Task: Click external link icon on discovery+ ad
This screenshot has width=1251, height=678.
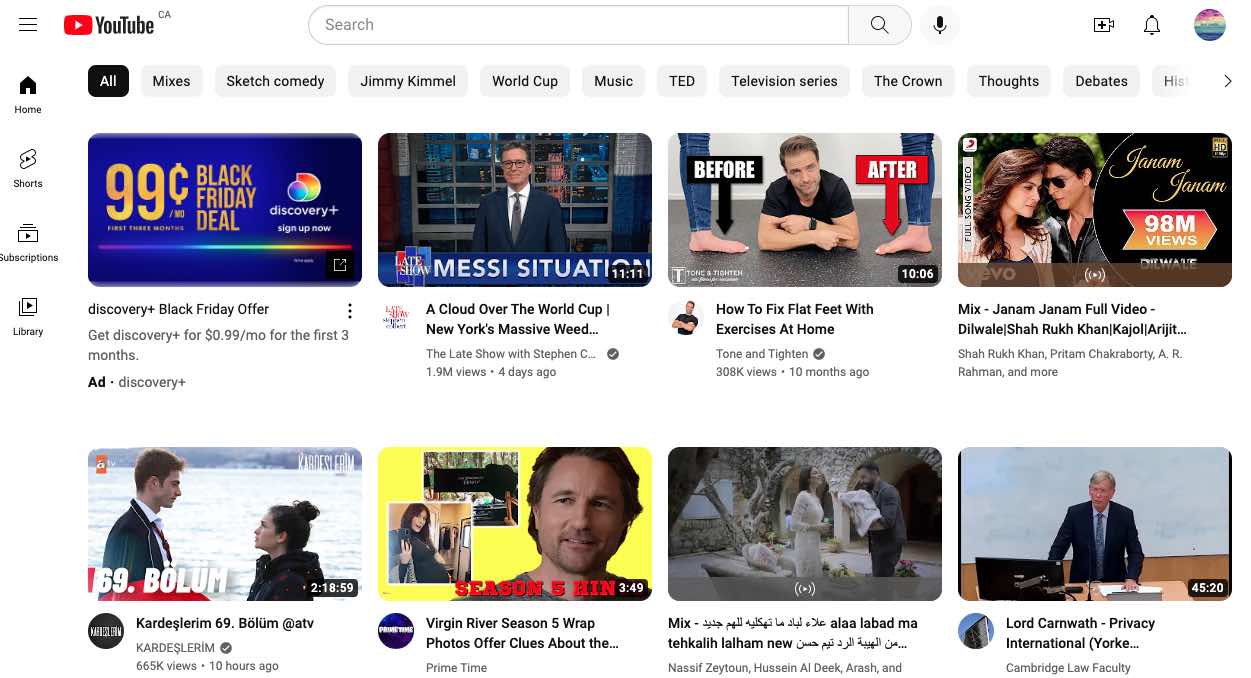Action: coord(340,265)
